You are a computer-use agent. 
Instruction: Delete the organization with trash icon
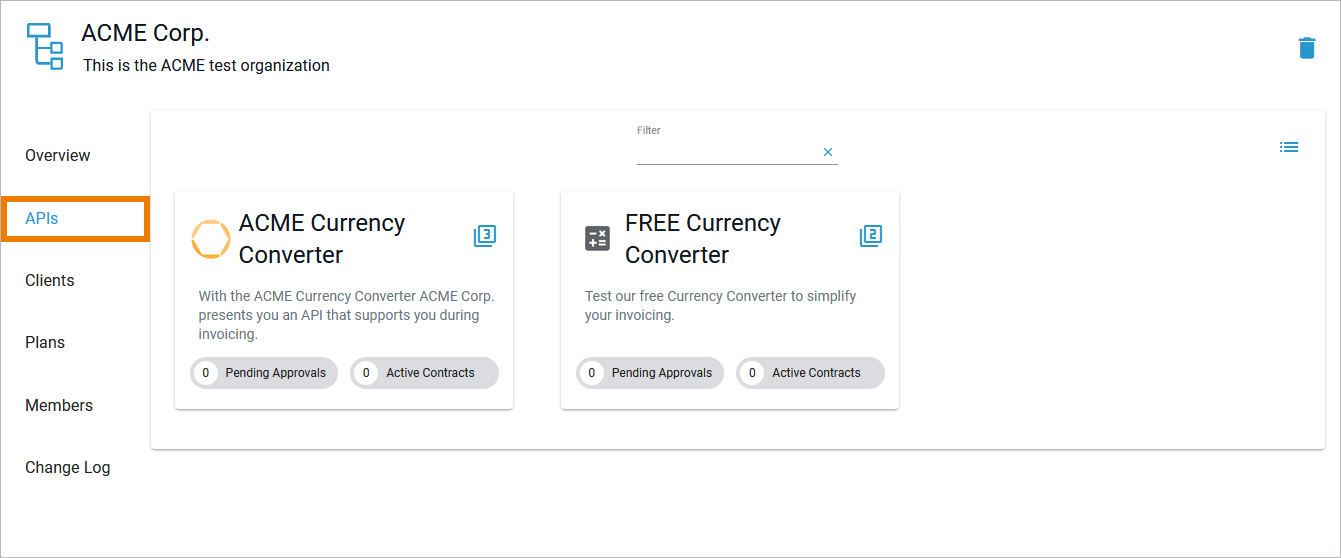[x=1306, y=48]
